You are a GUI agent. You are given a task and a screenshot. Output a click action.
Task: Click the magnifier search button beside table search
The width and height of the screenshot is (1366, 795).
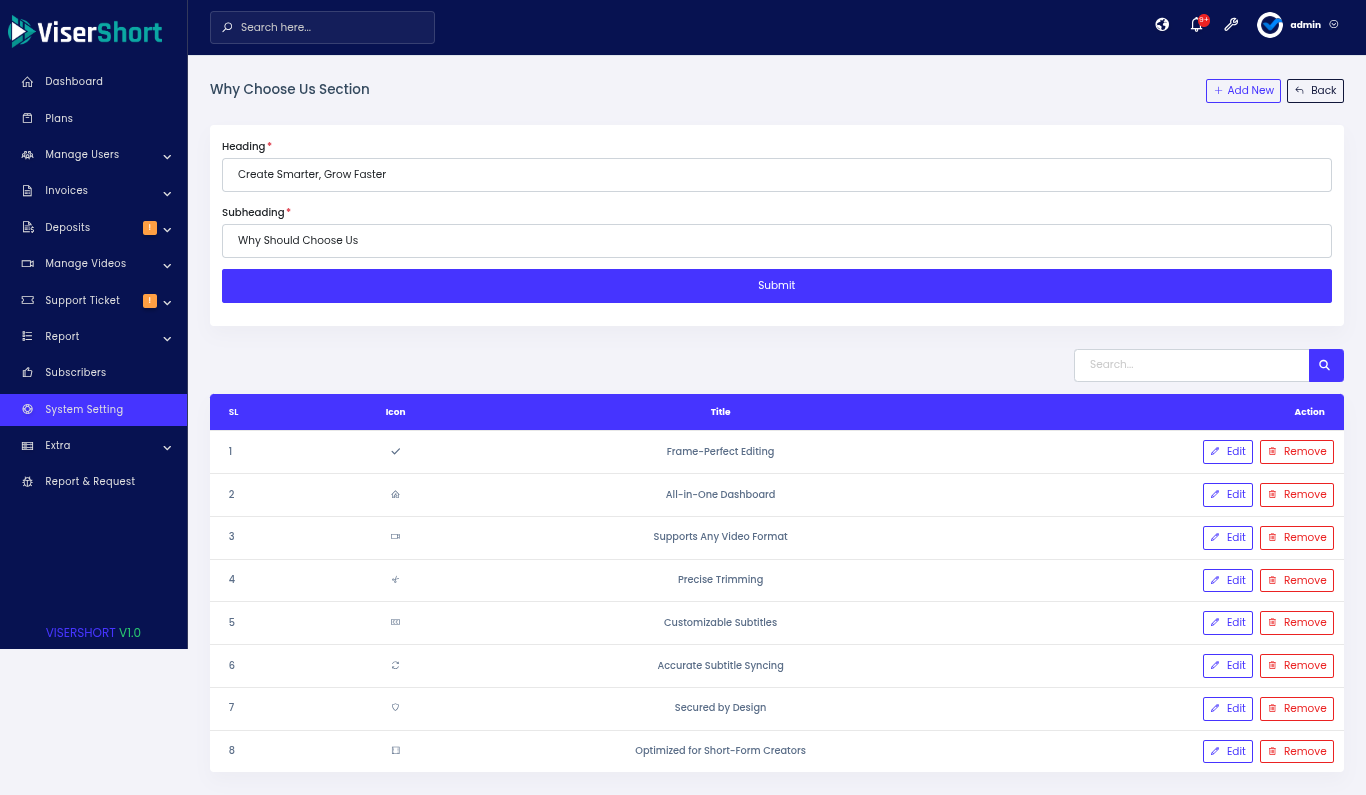(1325, 365)
